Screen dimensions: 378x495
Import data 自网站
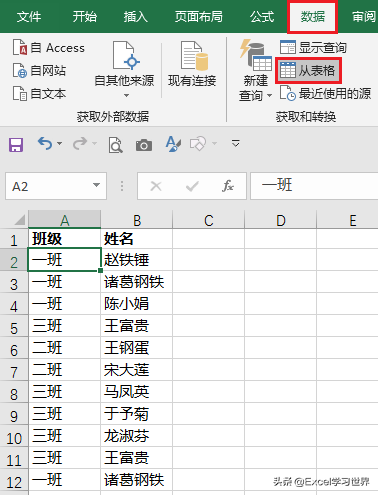[x=39, y=70]
